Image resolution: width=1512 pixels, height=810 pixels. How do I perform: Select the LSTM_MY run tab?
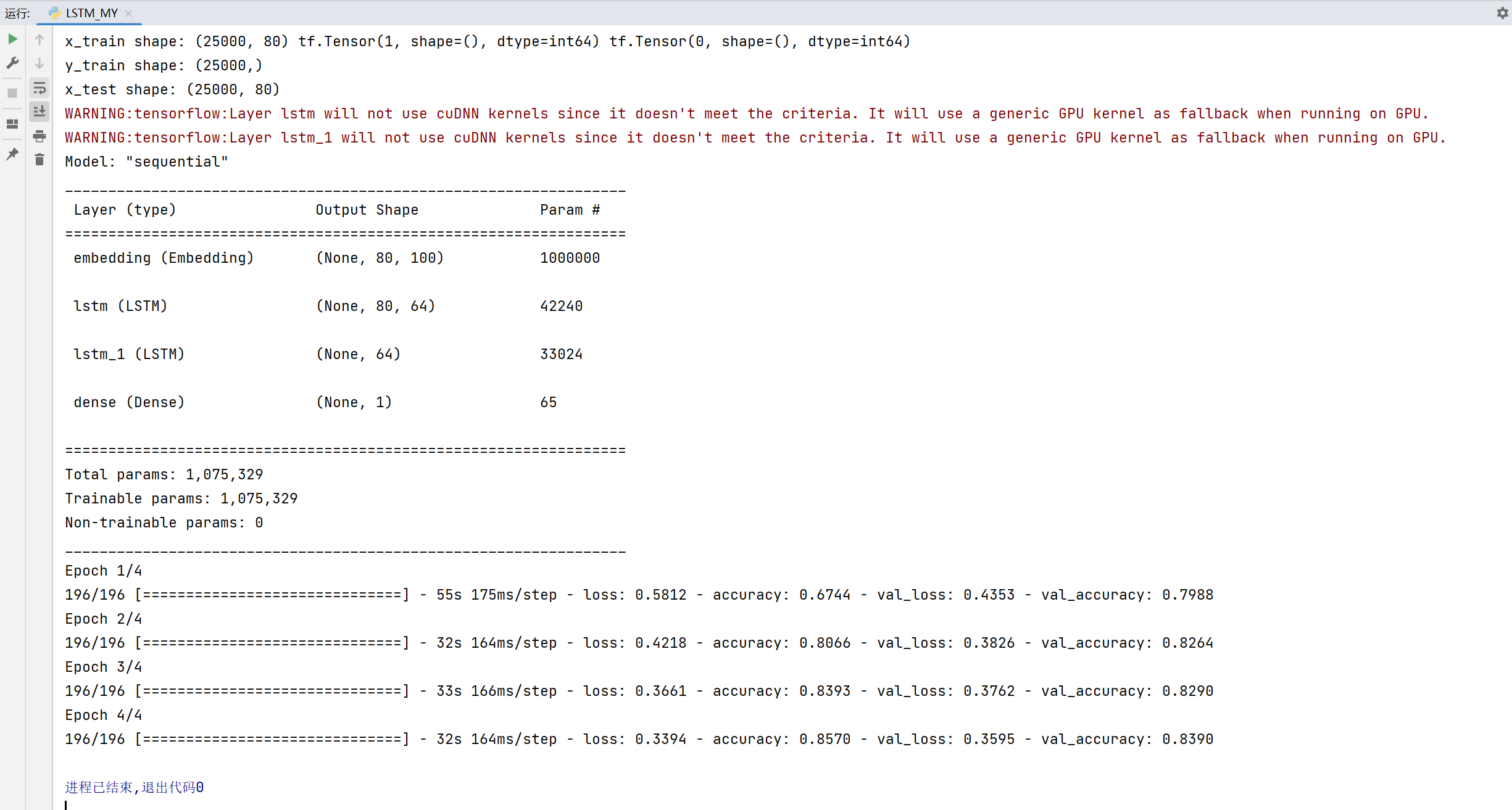tap(91, 13)
